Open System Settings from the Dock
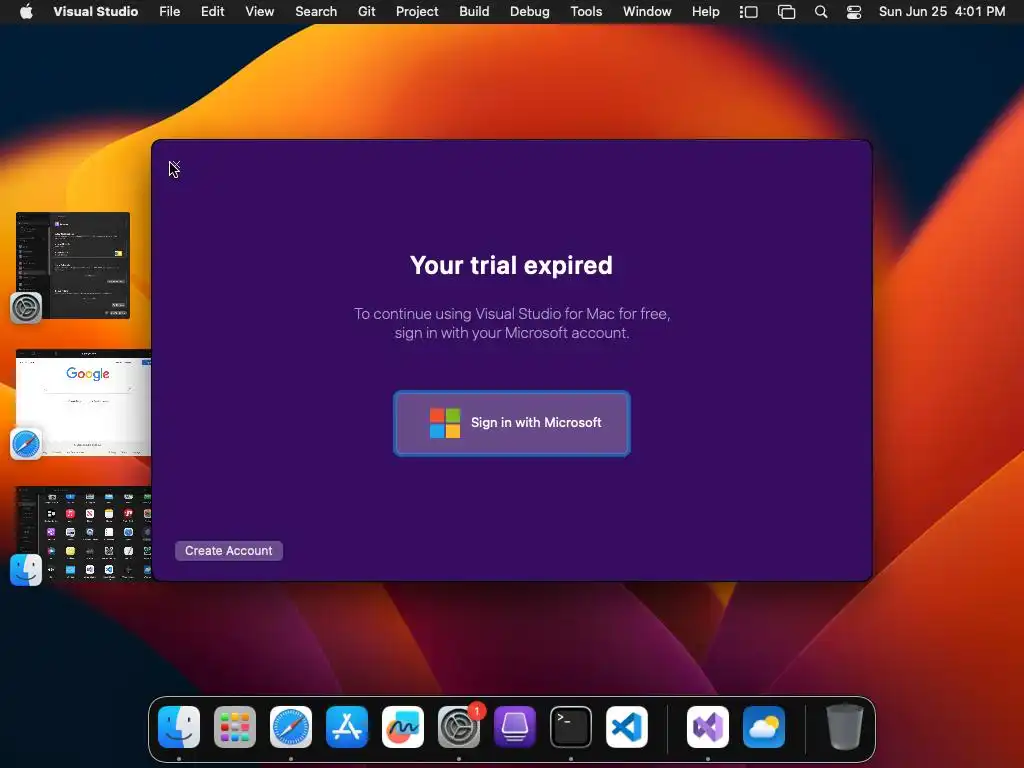This screenshot has width=1024, height=768. coord(459,727)
